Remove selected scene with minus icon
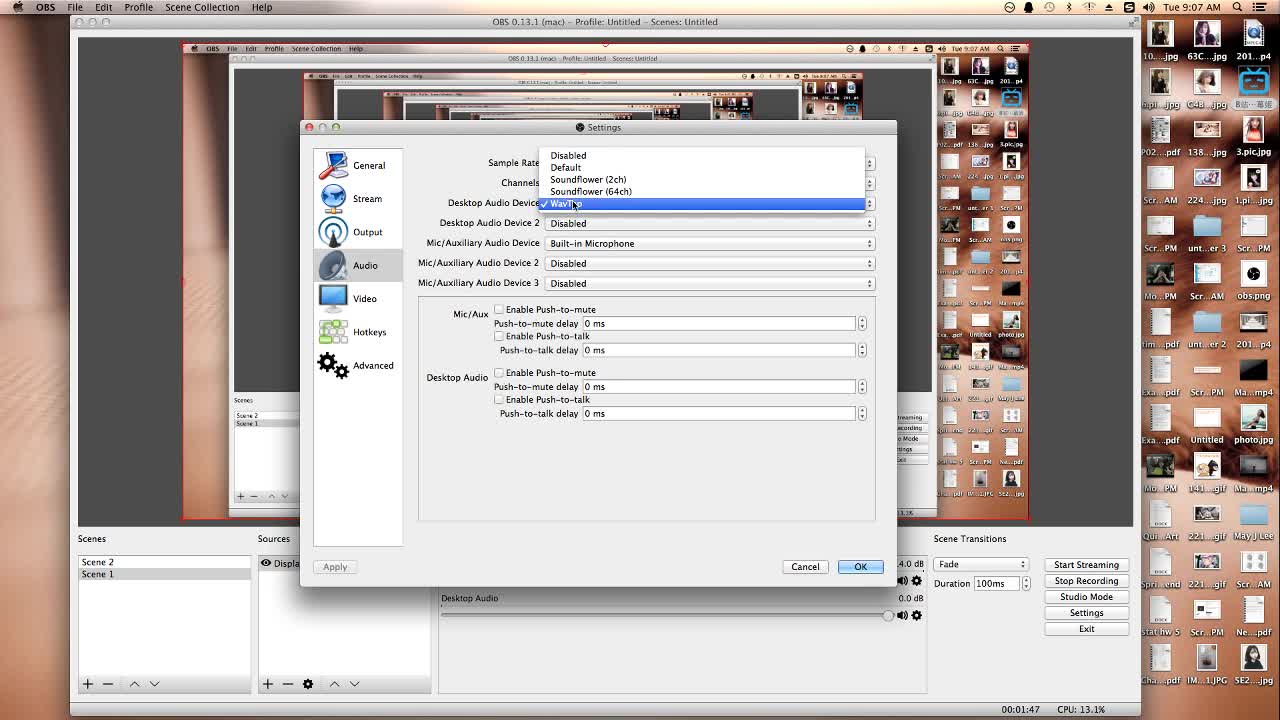1280x720 pixels. coord(108,684)
